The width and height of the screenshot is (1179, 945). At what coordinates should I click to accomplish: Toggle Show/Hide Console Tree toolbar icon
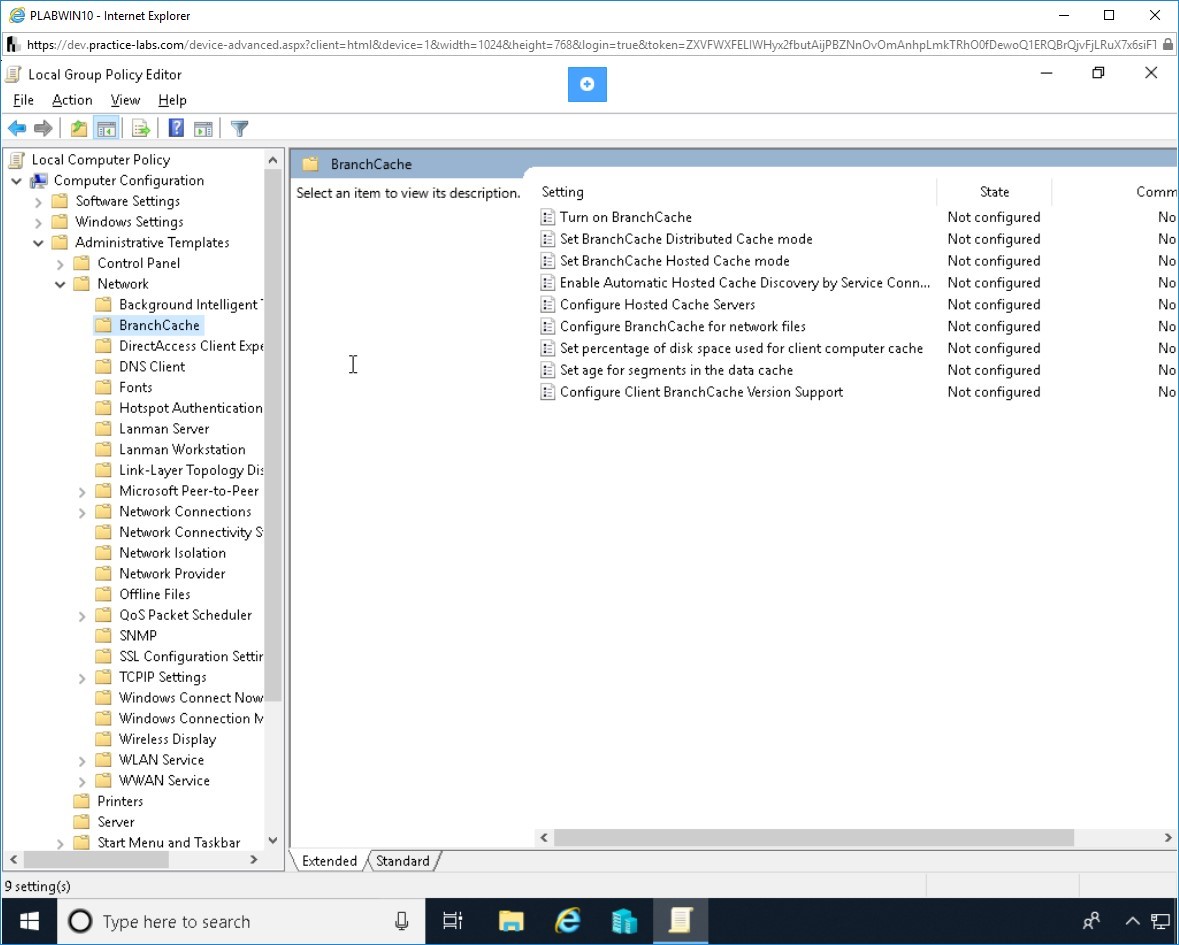tap(107, 129)
